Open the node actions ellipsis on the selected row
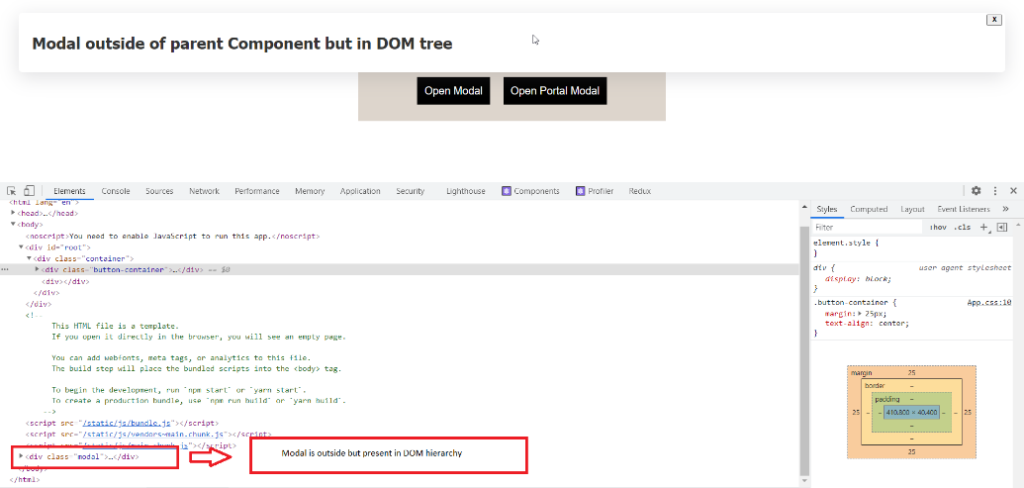Viewport: 1024px width, 488px height. (5, 269)
